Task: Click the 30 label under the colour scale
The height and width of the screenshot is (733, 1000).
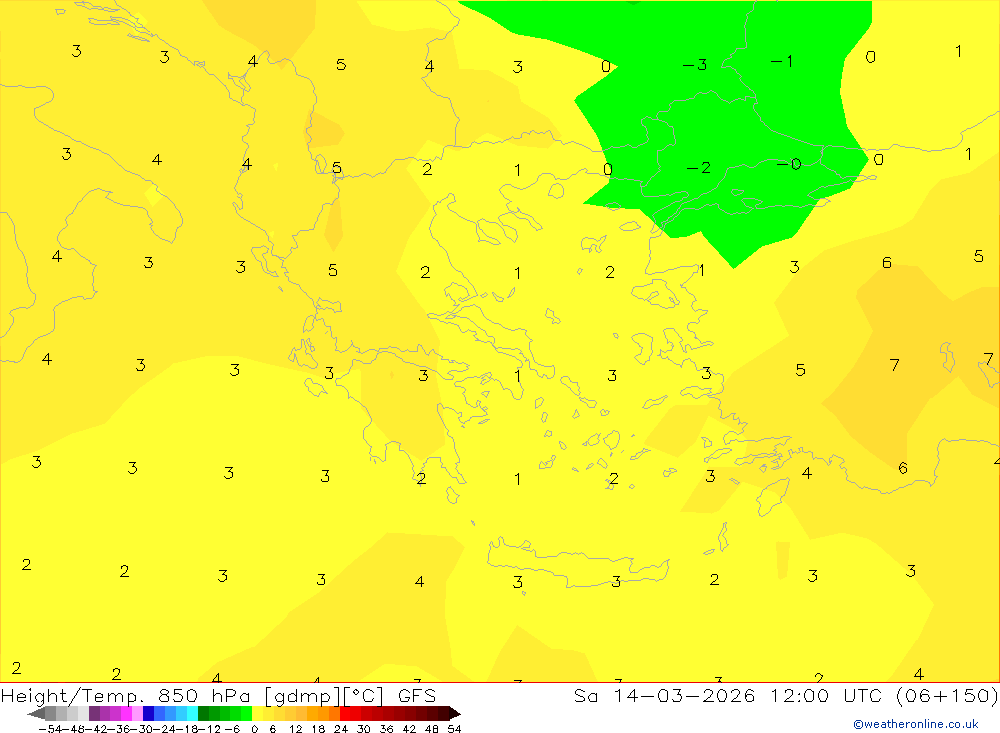Action: click(364, 729)
